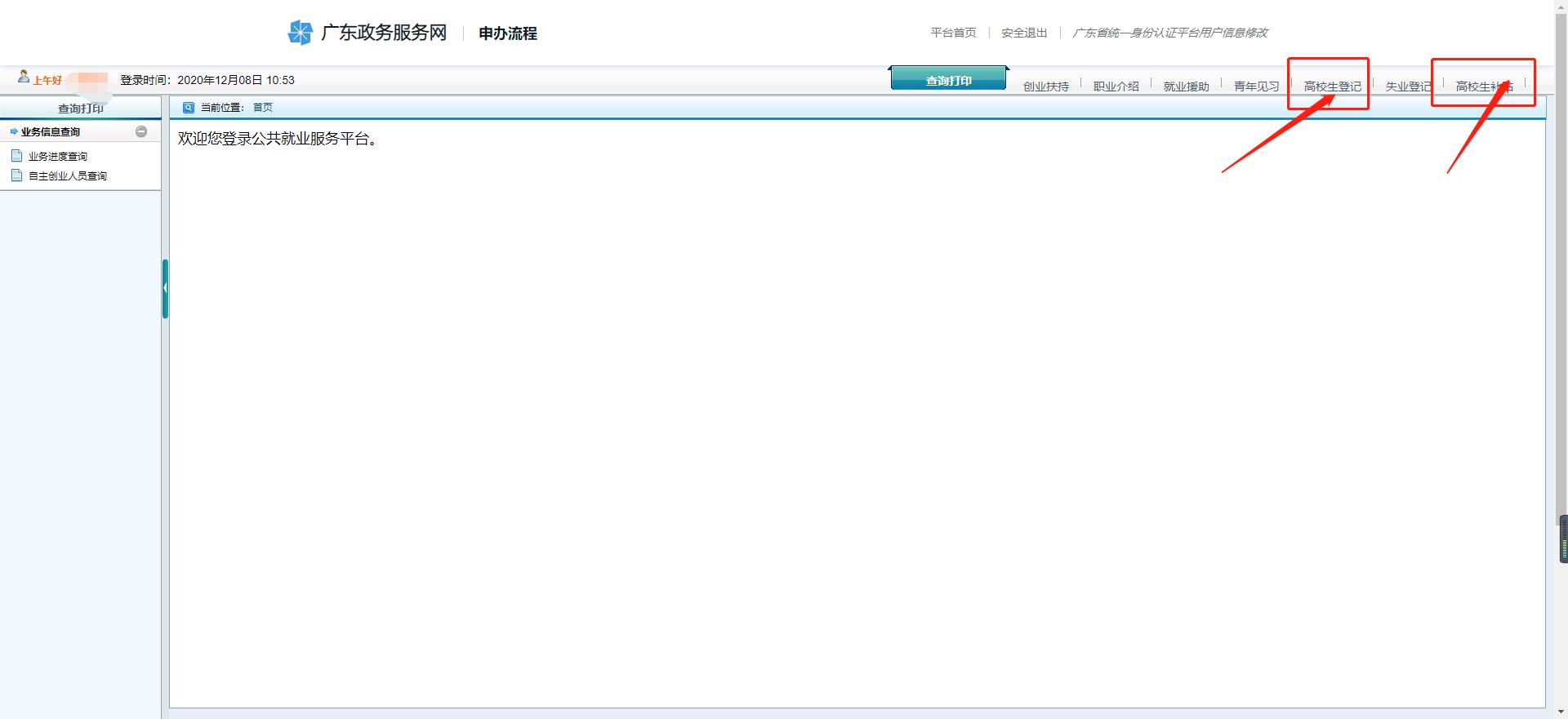Open the 就业援助 menu
The image size is (1568, 719).
[x=1186, y=87]
